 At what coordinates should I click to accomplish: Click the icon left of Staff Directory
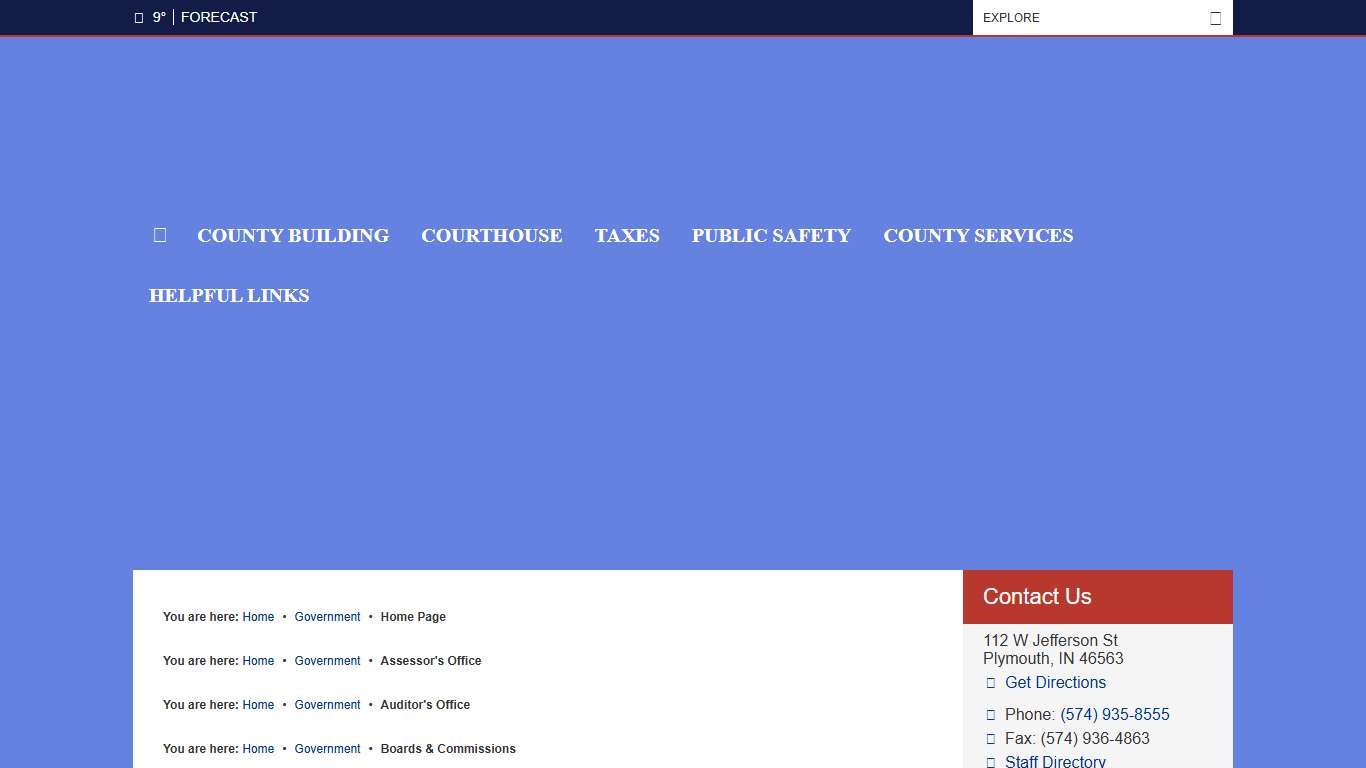[991, 762]
